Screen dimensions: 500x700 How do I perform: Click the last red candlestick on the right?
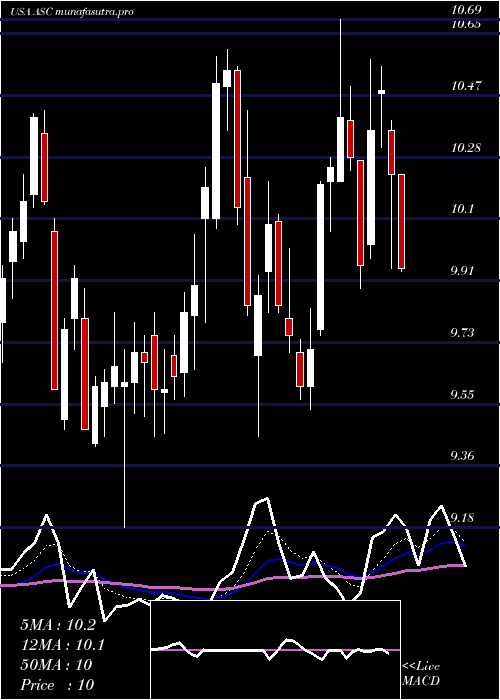click(401, 221)
